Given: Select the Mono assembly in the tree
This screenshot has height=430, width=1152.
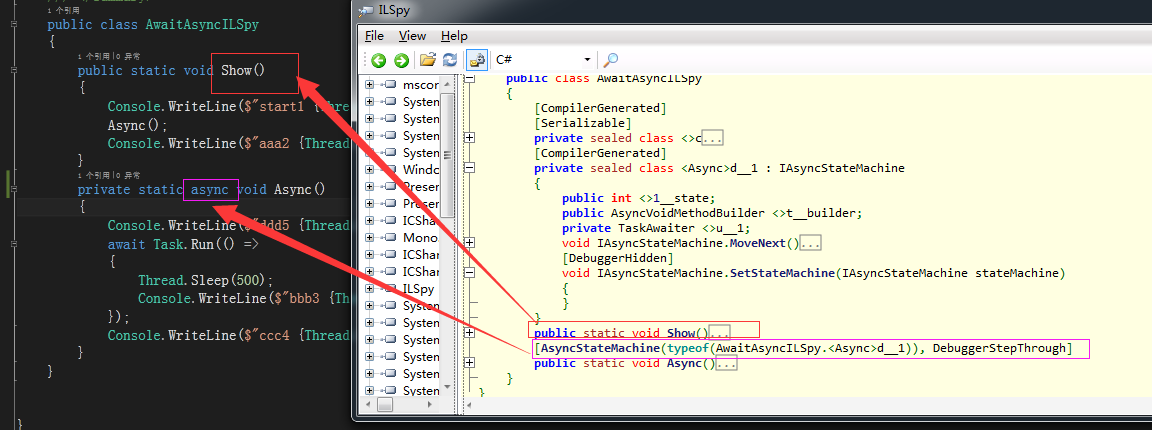Looking at the screenshot, I should coord(421,237).
